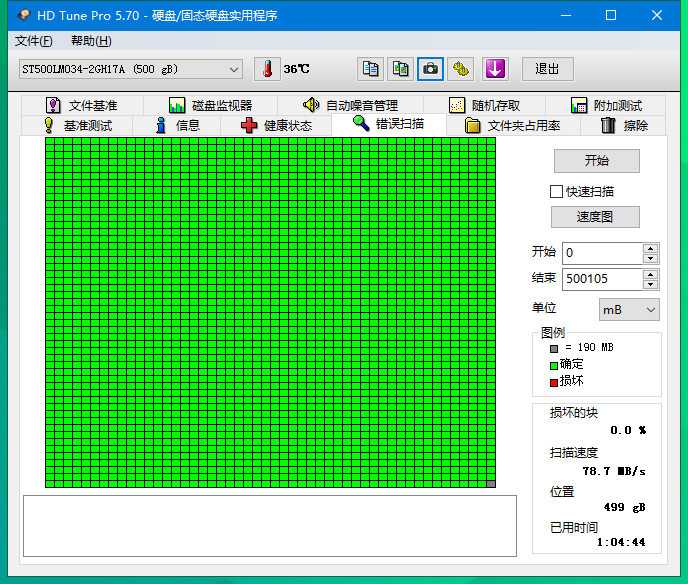This screenshot has height=584, width=688.
Task: Click the 499 gB position value
Action: pyautogui.click(x=624, y=507)
